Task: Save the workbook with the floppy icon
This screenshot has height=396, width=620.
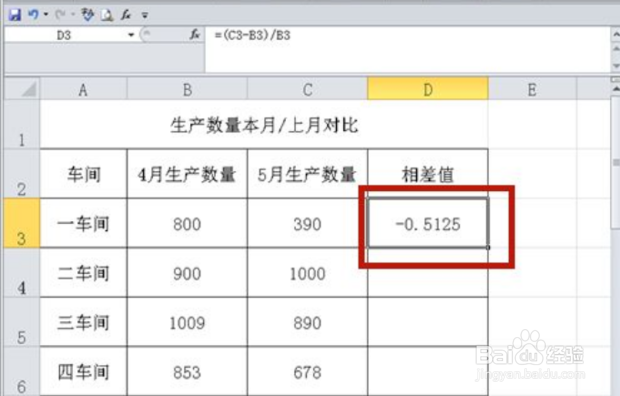Action: click(x=15, y=15)
